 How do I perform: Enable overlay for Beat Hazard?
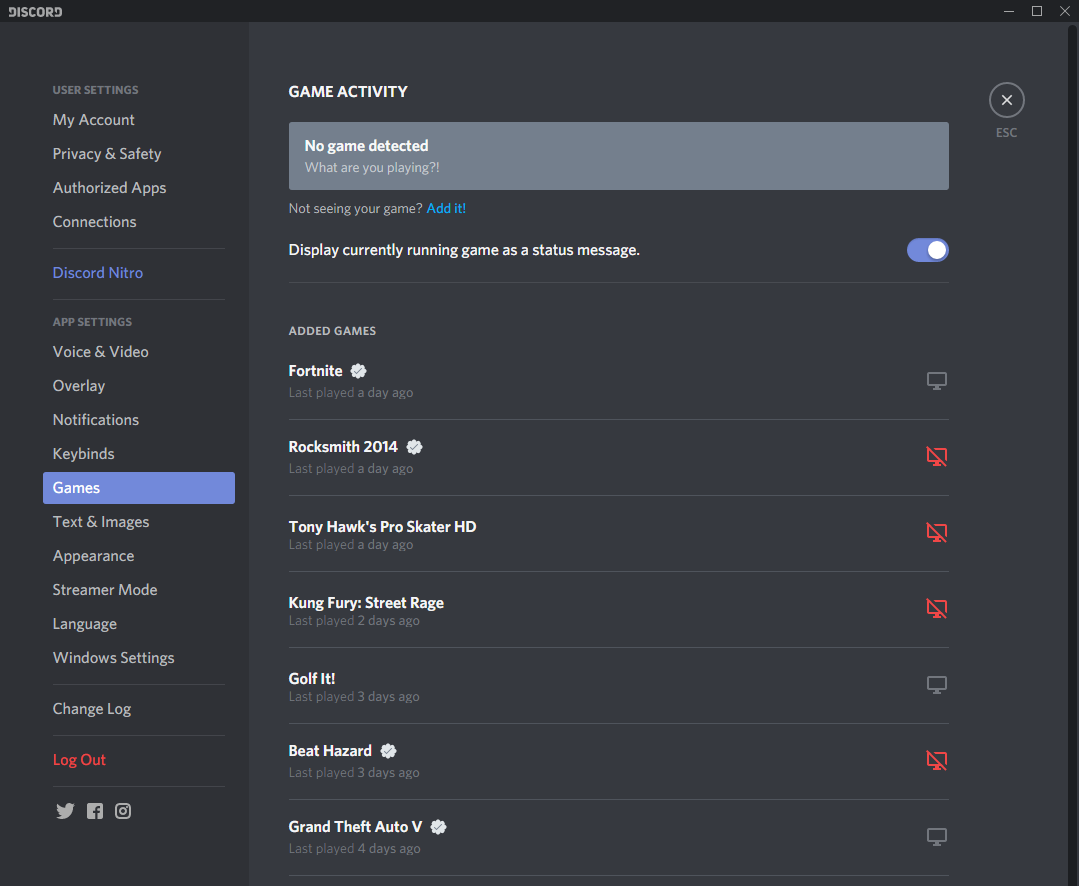(936, 761)
